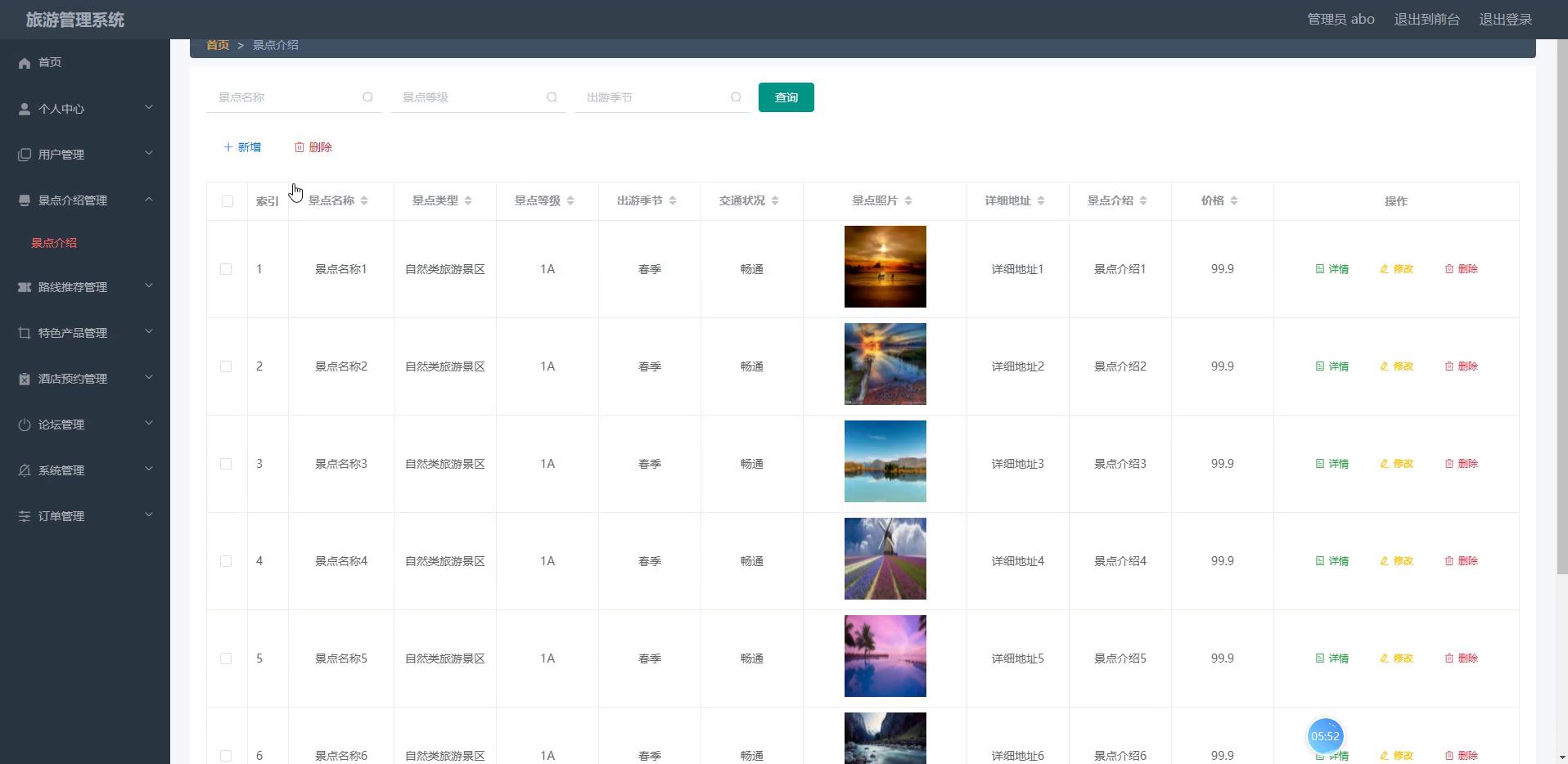Click the ticket icon beside 路线推荐管理
The height and width of the screenshot is (764, 1568).
pos(25,287)
